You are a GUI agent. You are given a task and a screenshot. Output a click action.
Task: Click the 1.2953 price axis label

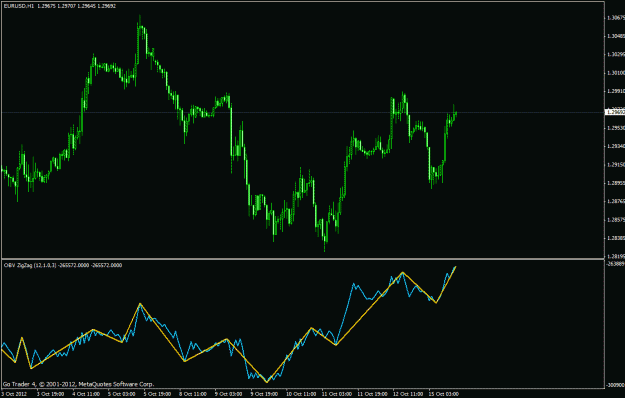pyautogui.click(x=616, y=128)
